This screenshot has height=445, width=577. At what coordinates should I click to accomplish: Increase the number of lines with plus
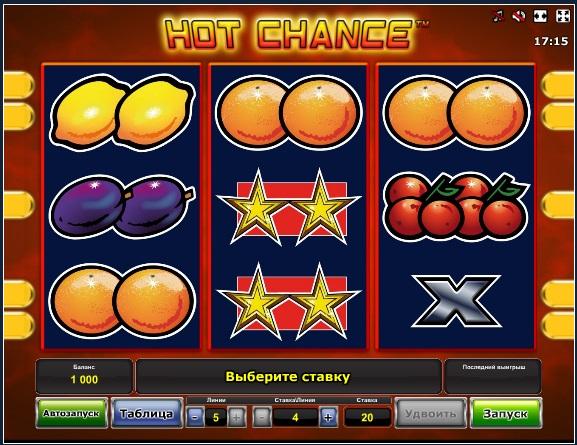click(236, 417)
